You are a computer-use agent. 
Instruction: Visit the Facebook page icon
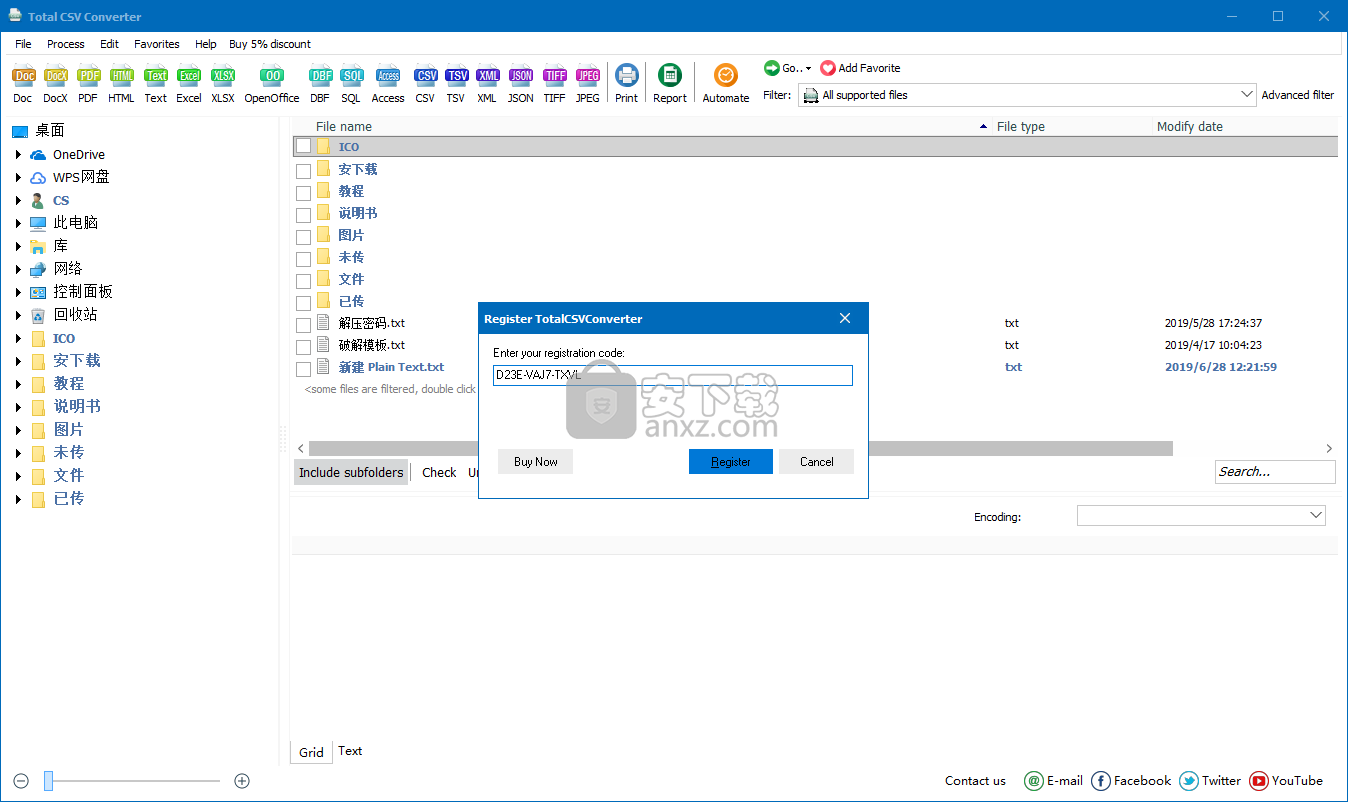pos(1101,781)
